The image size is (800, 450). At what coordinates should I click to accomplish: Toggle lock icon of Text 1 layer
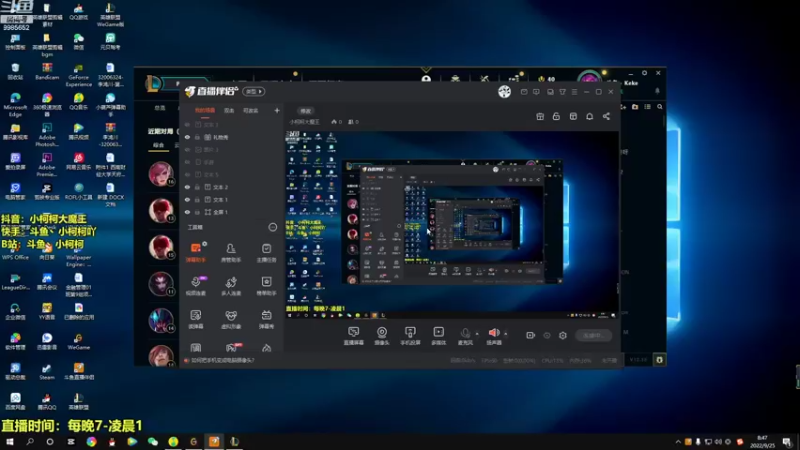[x=197, y=199]
